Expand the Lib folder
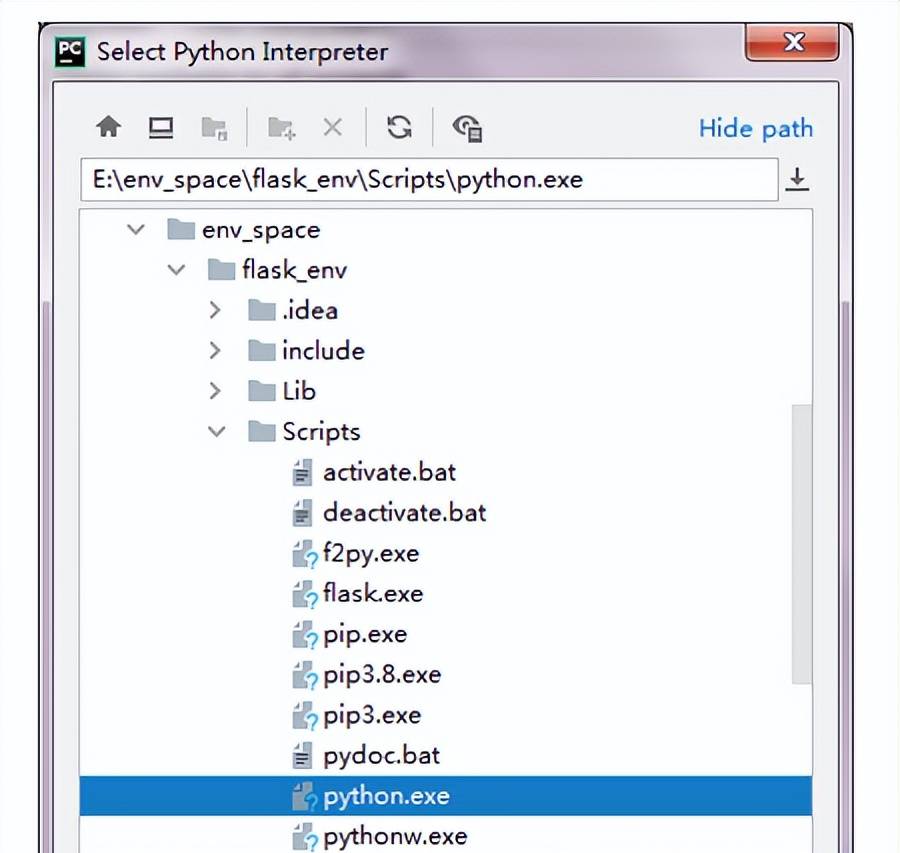The width and height of the screenshot is (900, 853). pyautogui.click(x=215, y=391)
